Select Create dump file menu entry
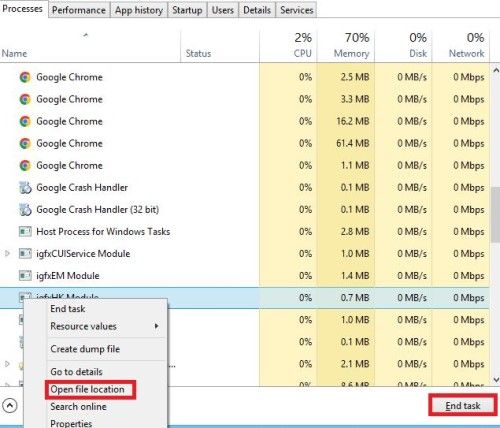Viewport: 500px width, 428px height. (x=85, y=349)
